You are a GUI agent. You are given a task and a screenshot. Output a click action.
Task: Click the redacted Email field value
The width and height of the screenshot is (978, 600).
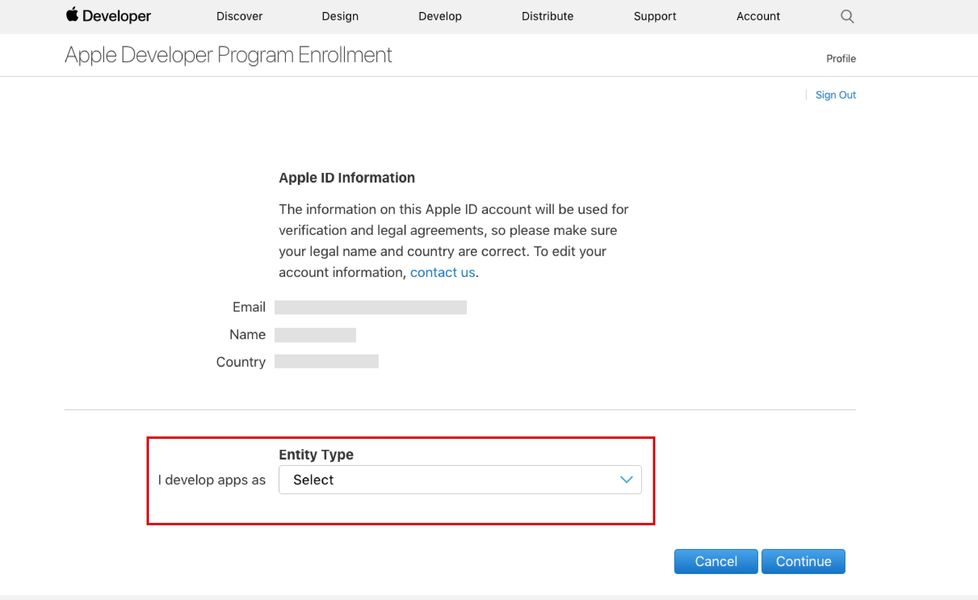370,307
